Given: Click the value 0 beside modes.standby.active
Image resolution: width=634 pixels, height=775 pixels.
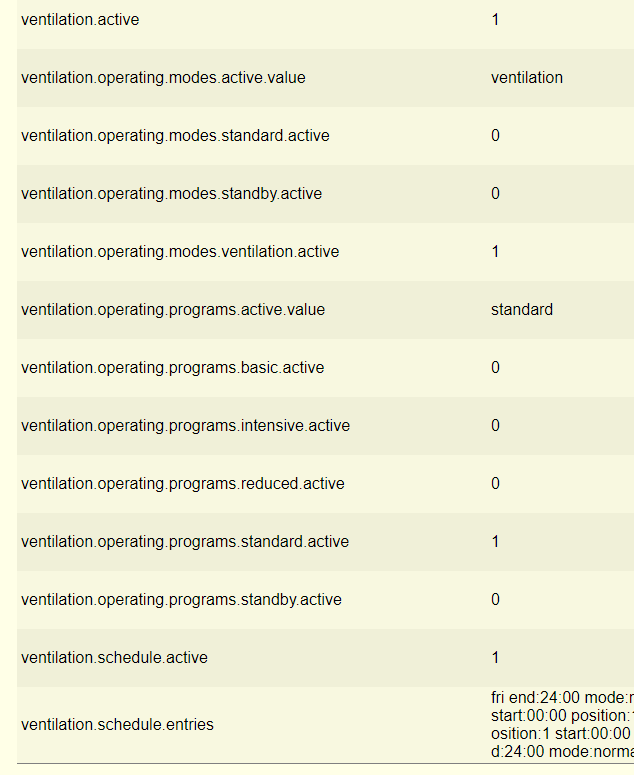Looking at the screenshot, I should [495, 194].
